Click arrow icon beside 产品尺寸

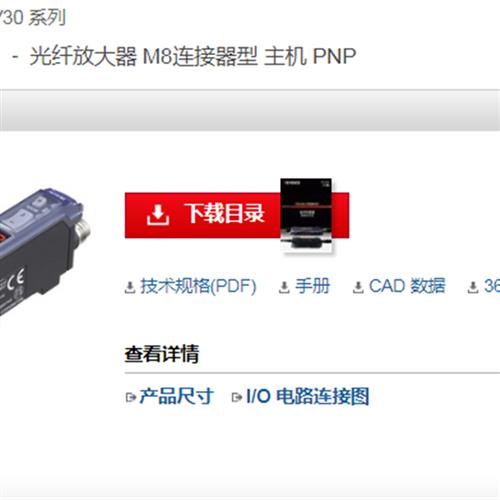tap(131, 397)
